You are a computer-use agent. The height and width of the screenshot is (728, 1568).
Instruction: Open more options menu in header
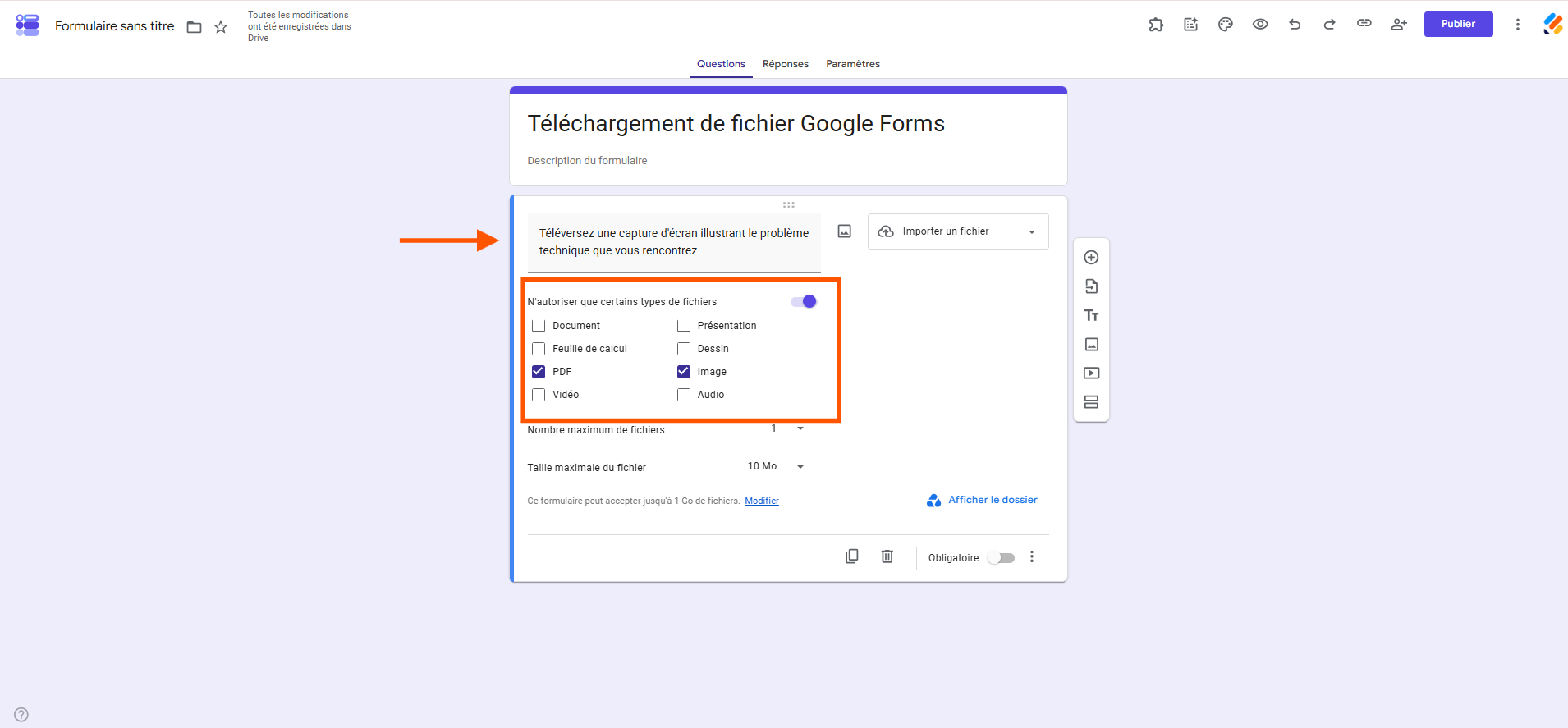tap(1518, 25)
